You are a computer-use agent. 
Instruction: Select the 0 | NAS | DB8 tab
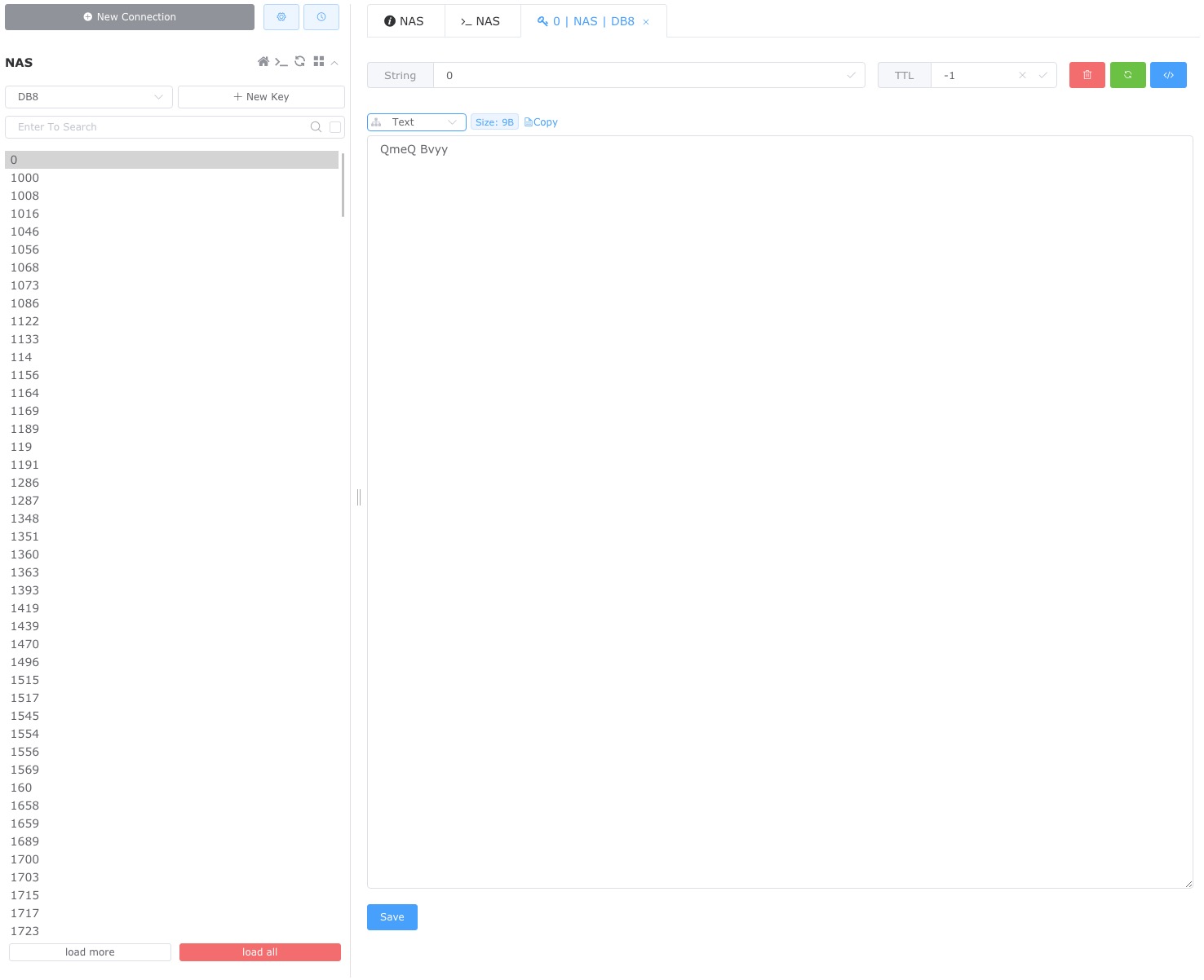589,21
